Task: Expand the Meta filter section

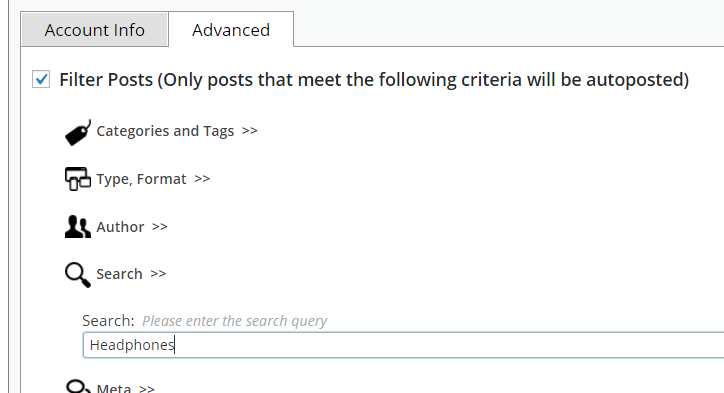Action: pos(126,388)
